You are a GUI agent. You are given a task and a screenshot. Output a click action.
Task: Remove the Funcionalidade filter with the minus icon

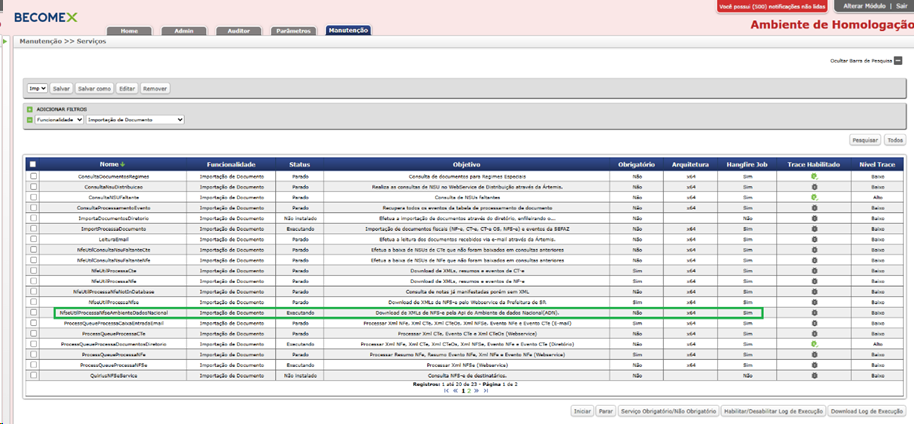pos(30,120)
